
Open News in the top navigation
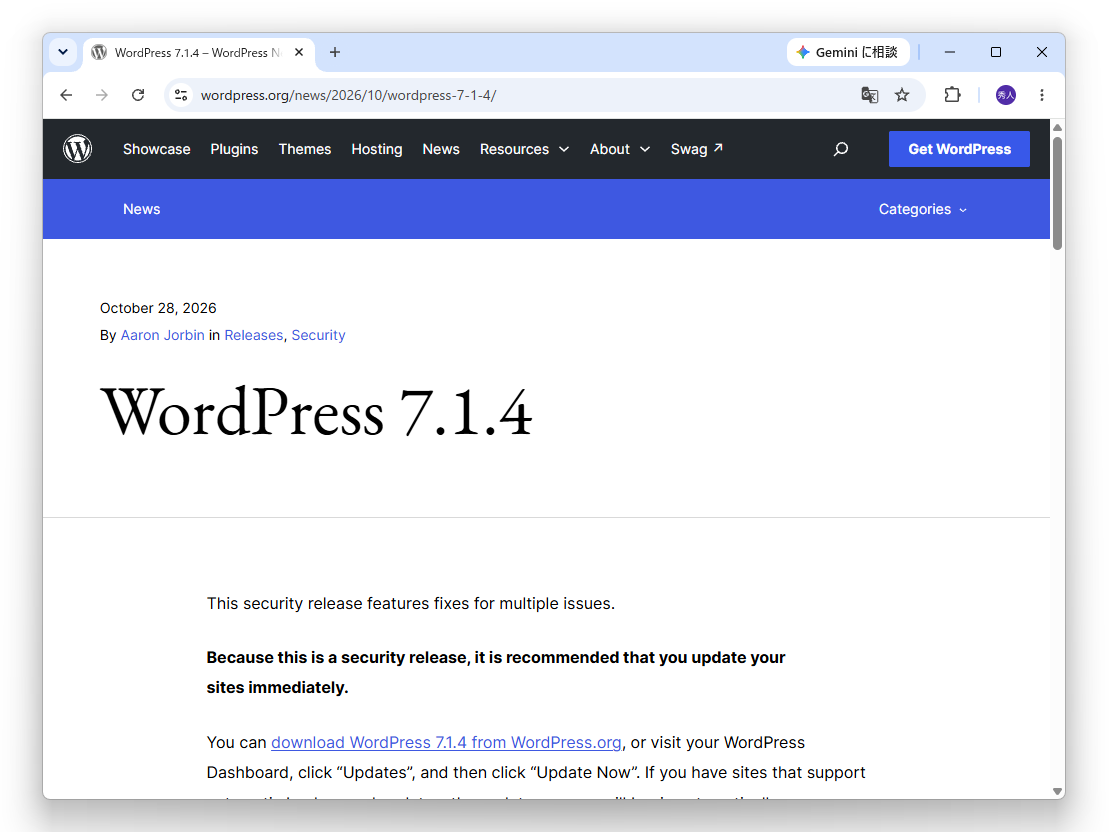click(441, 149)
